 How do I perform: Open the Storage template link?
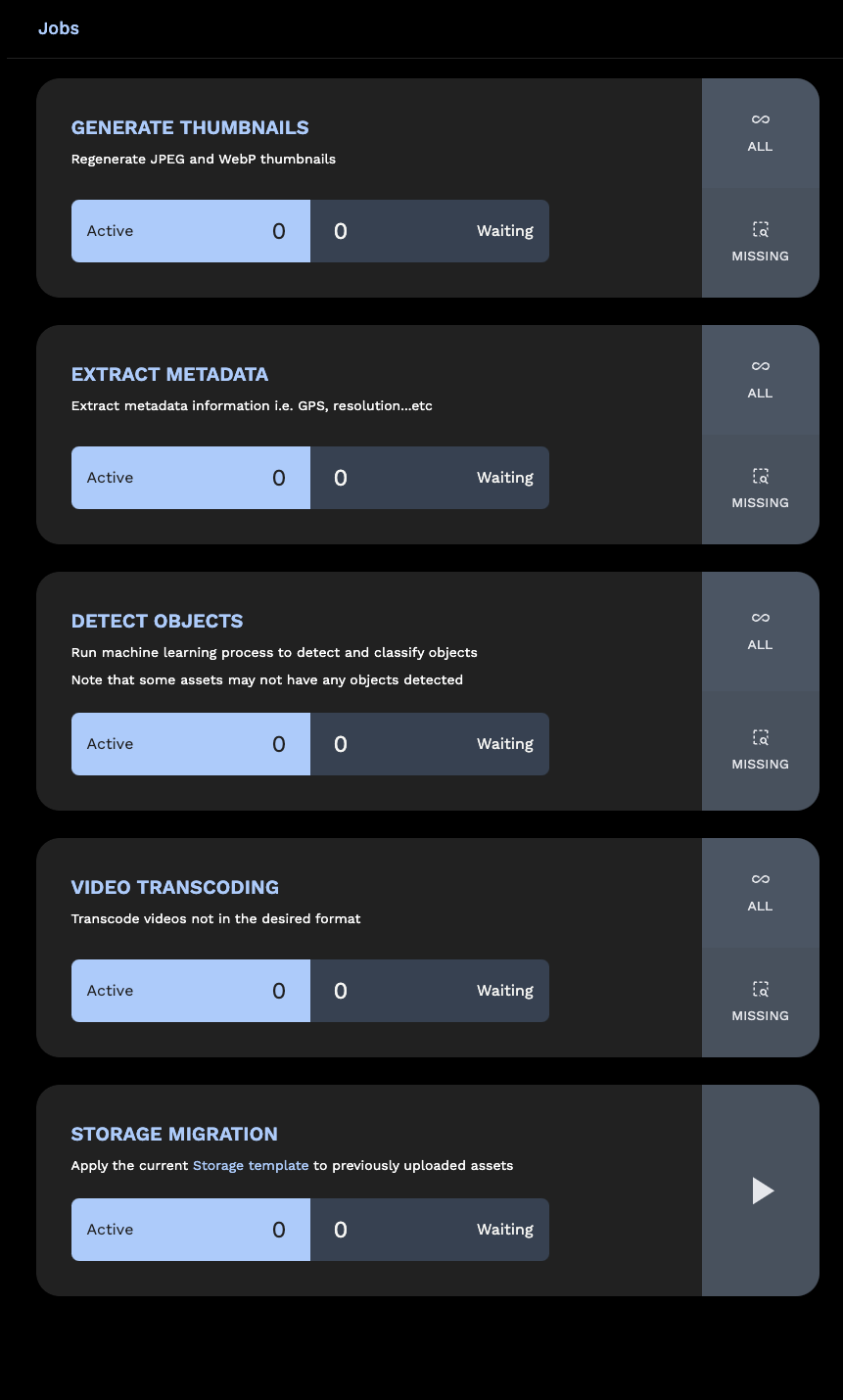(251, 1165)
